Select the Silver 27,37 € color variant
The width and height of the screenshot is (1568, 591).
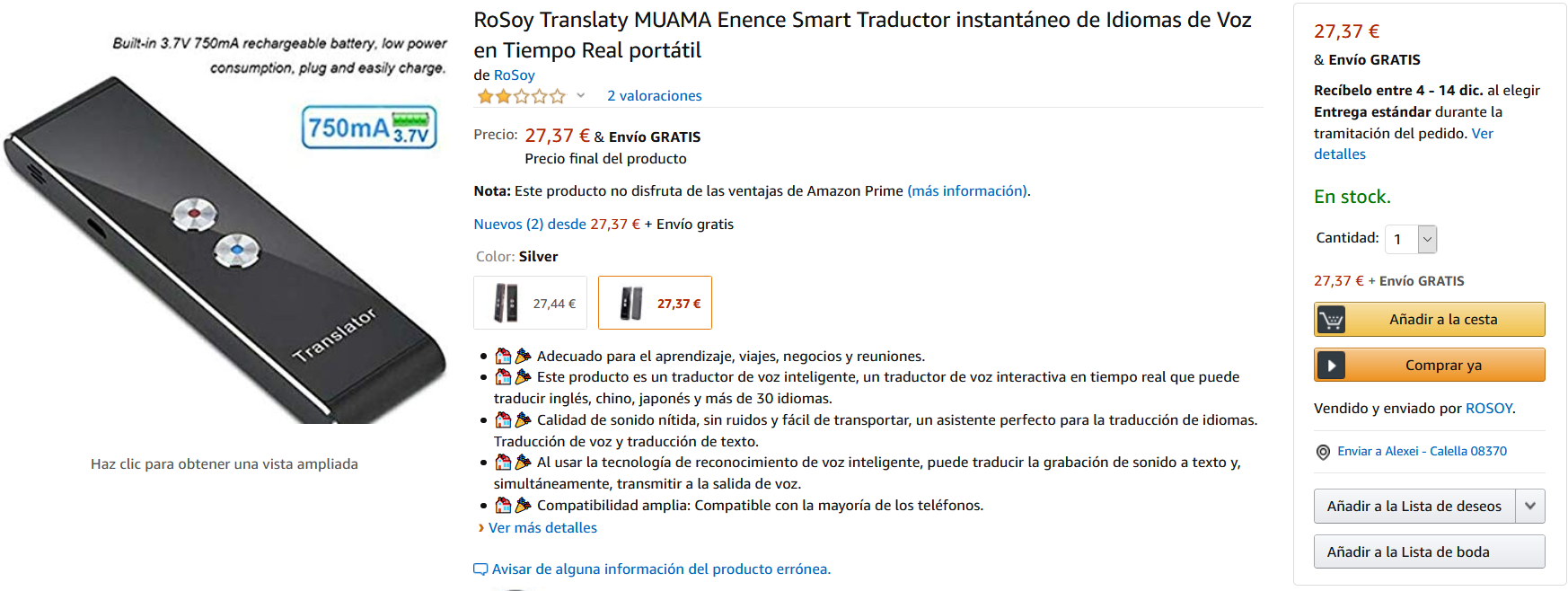655,304
